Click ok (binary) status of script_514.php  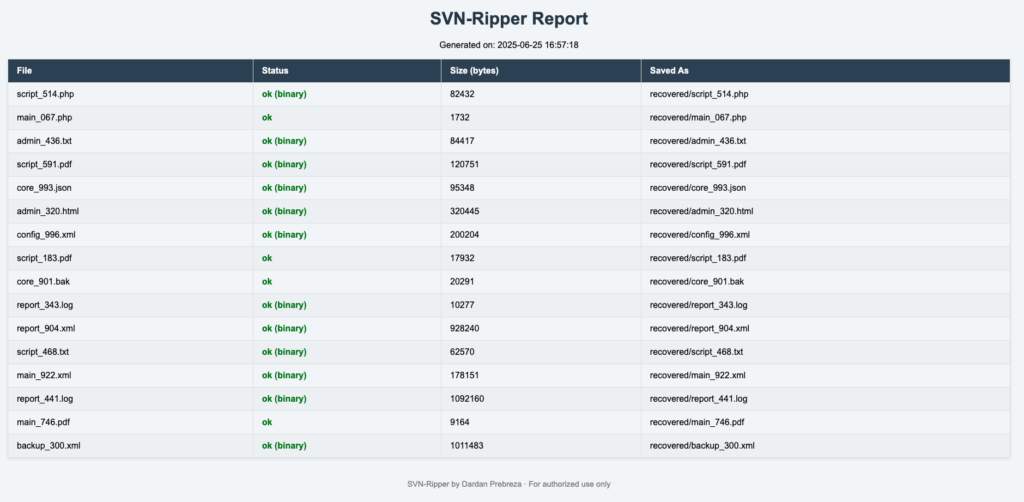coord(284,94)
